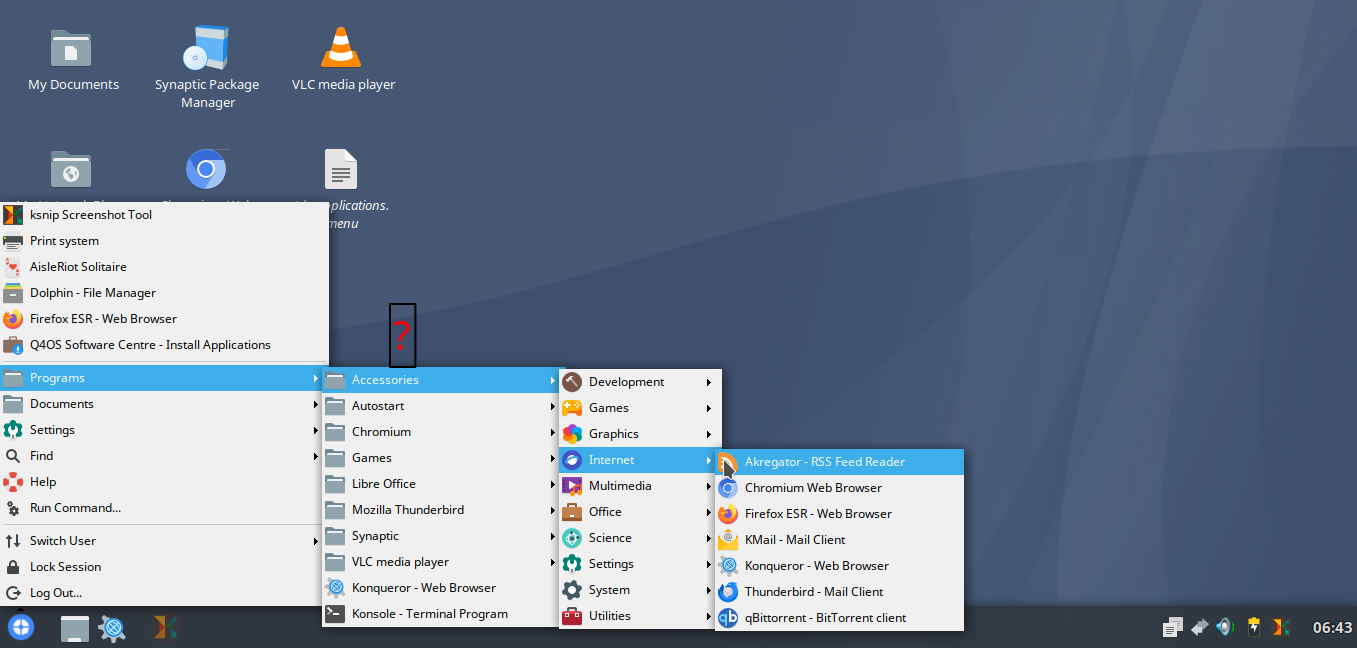
Task: Choose Lock Session in start menu
Action: [x=65, y=567]
